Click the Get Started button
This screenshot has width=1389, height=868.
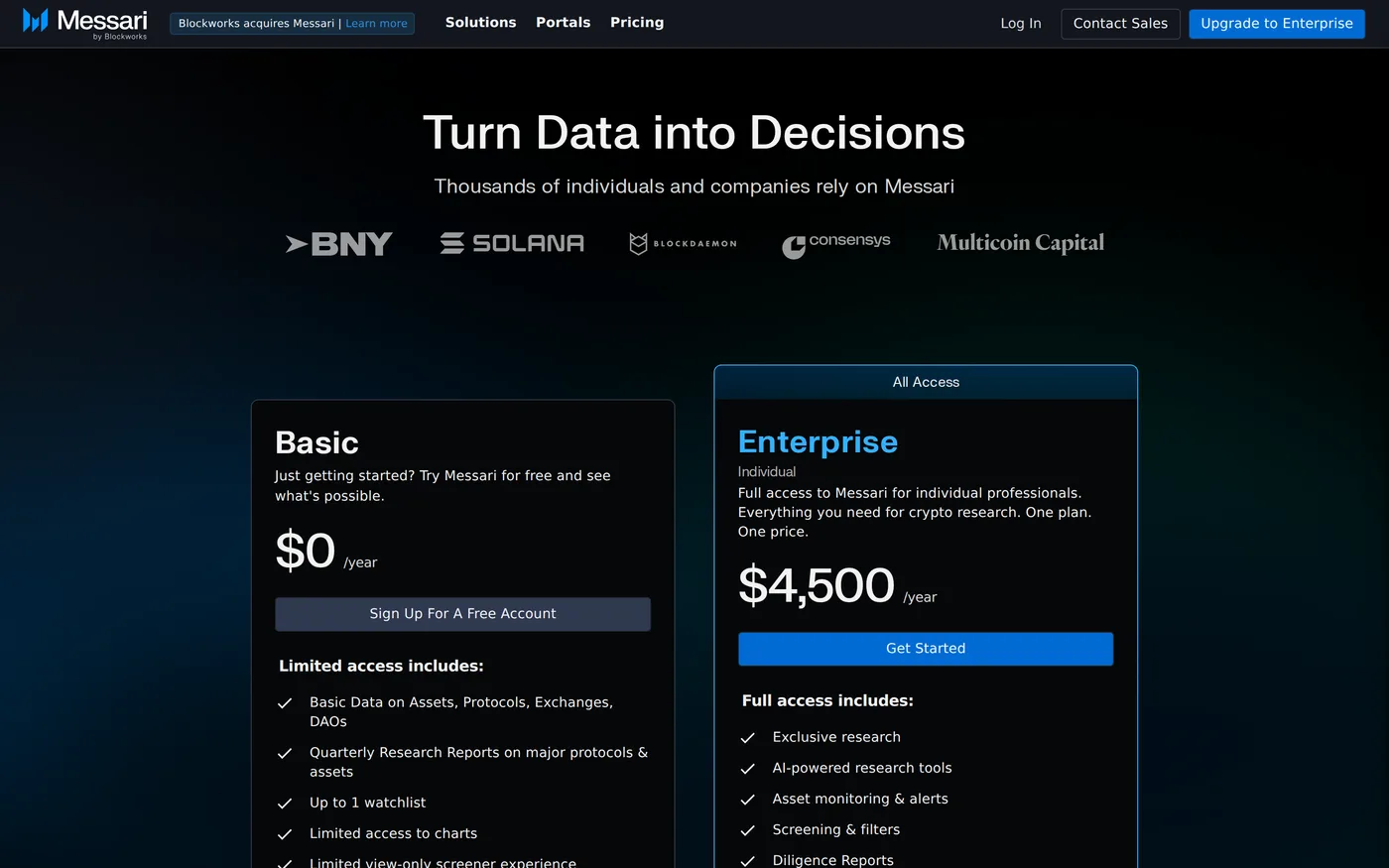pos(926,649)
